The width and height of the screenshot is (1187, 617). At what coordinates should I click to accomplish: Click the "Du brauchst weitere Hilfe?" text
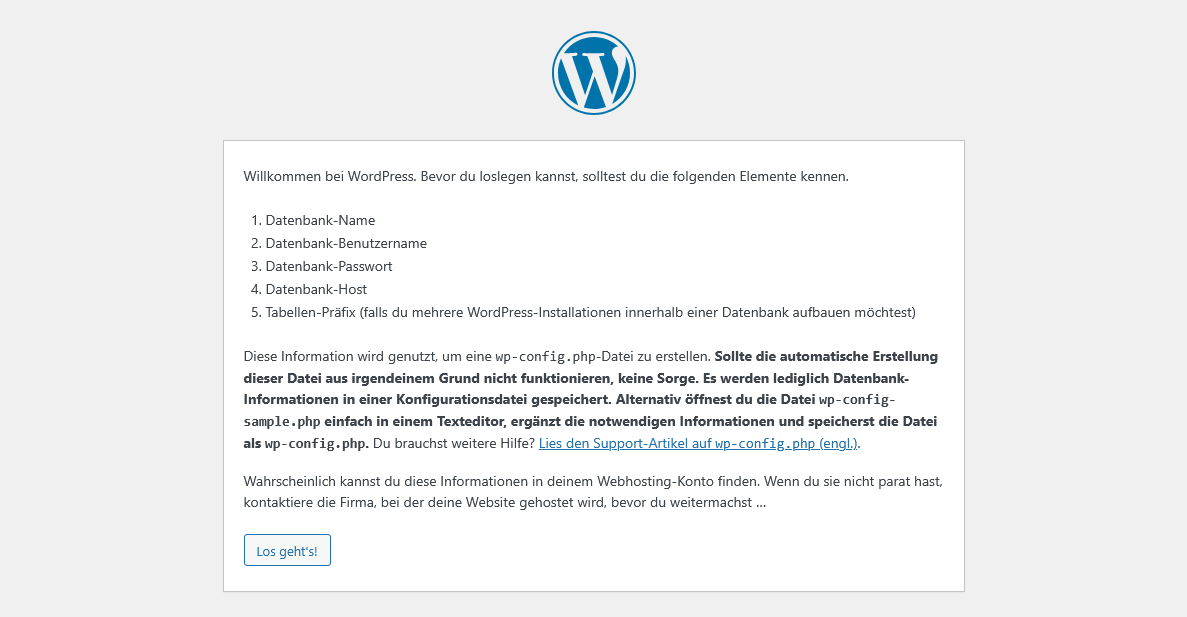pos(453,443)
